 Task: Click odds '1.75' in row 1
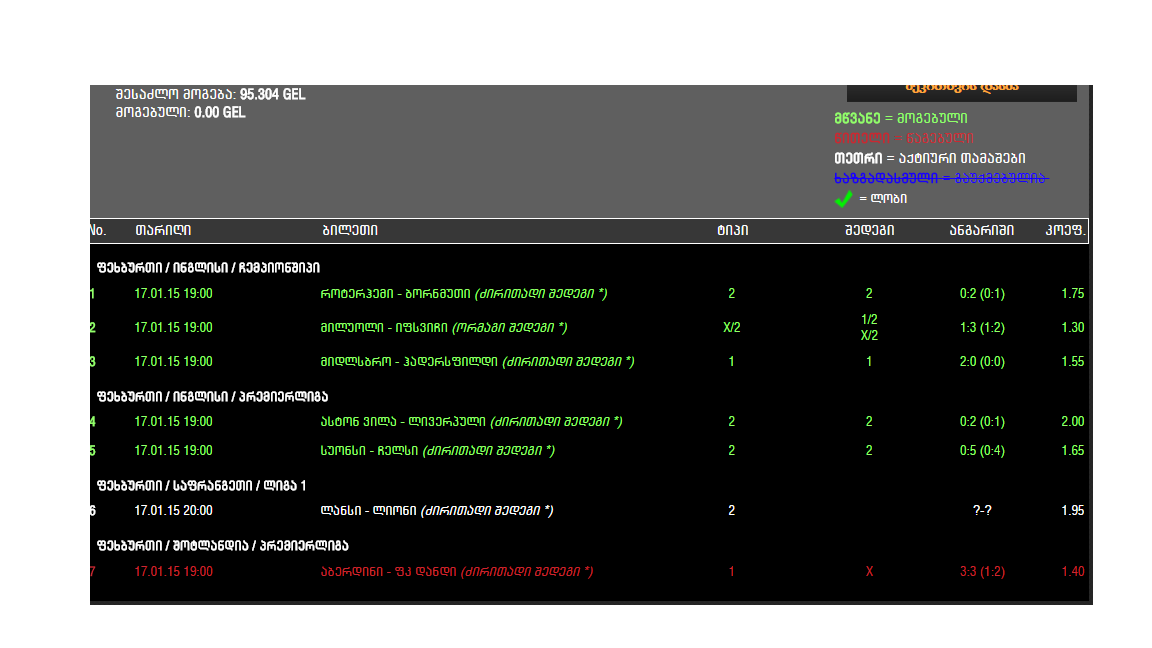pyautogui.click(x=1073, y=293)
